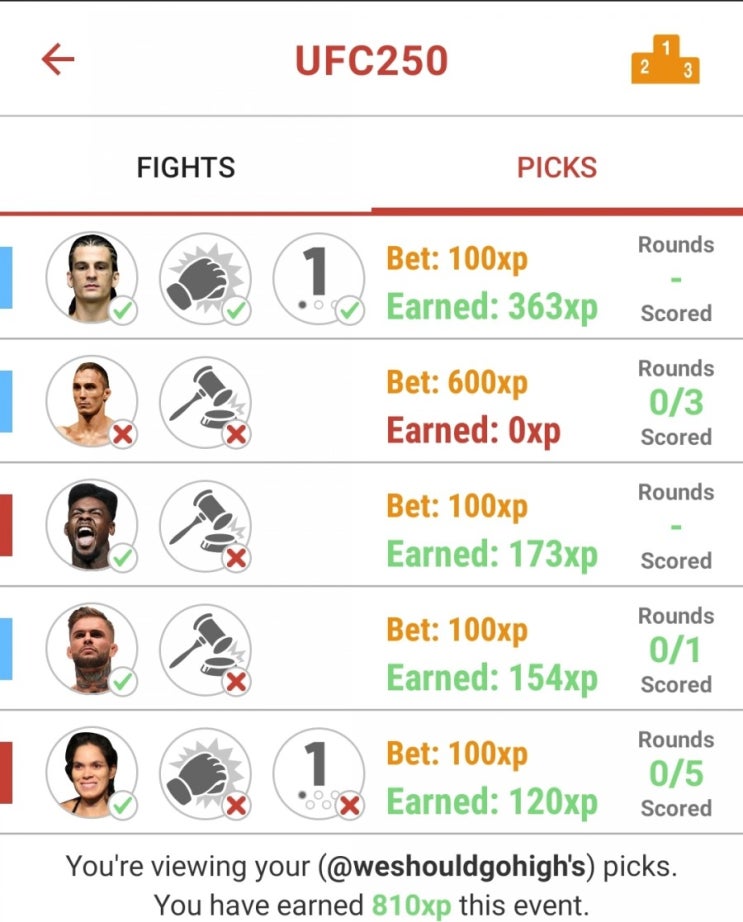Open the orange leaderboard podium icon
Viewport: 743px width, 922px height.
coord(665,59)
